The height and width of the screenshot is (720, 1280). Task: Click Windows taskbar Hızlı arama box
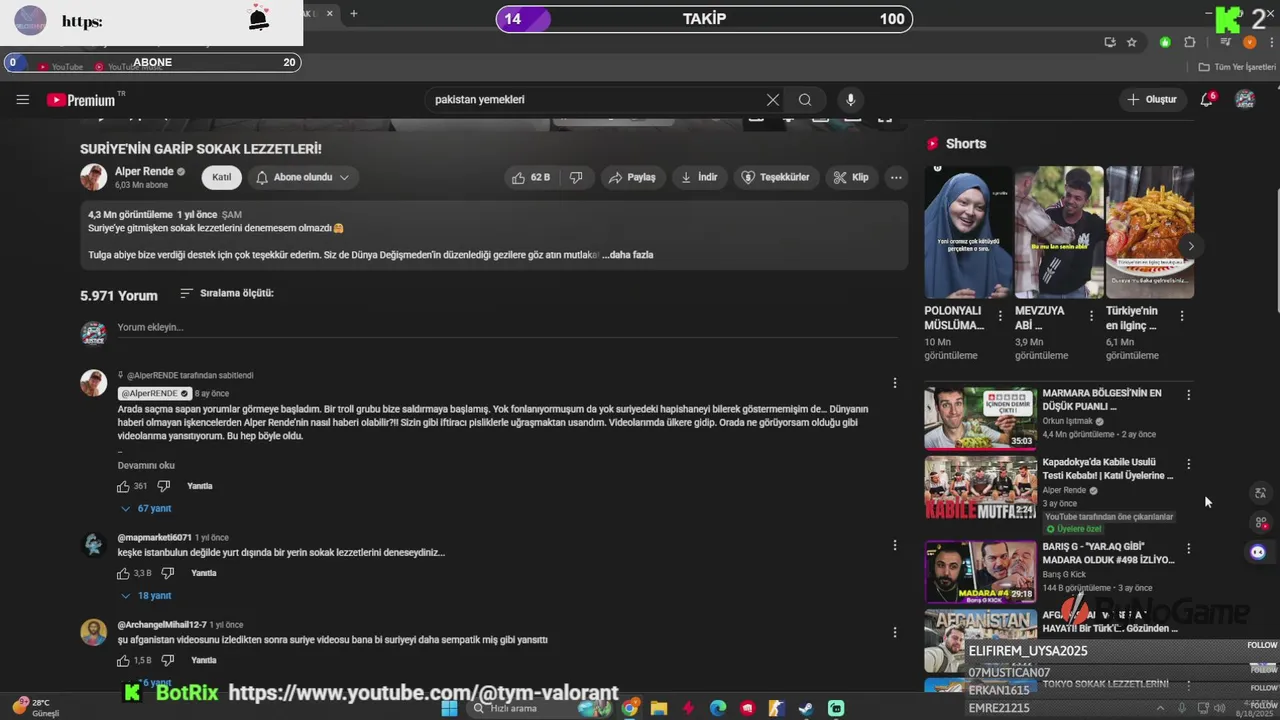pyautogui.click(x=523, y=708)
